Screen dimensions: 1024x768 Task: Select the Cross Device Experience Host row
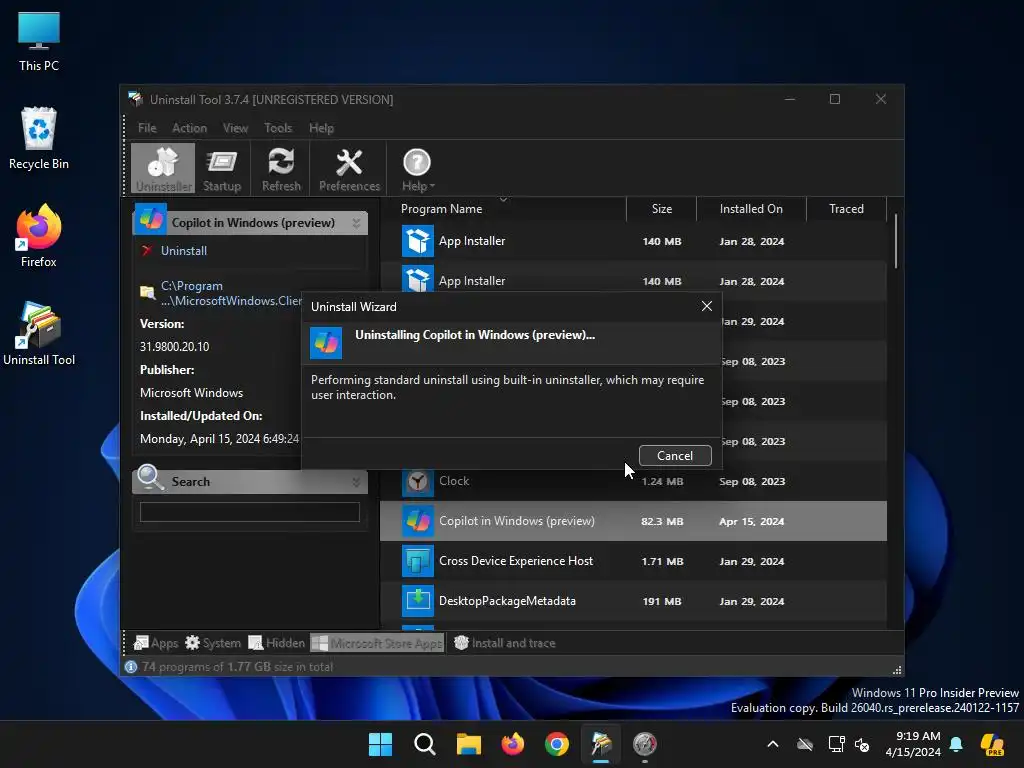(633, 561)
